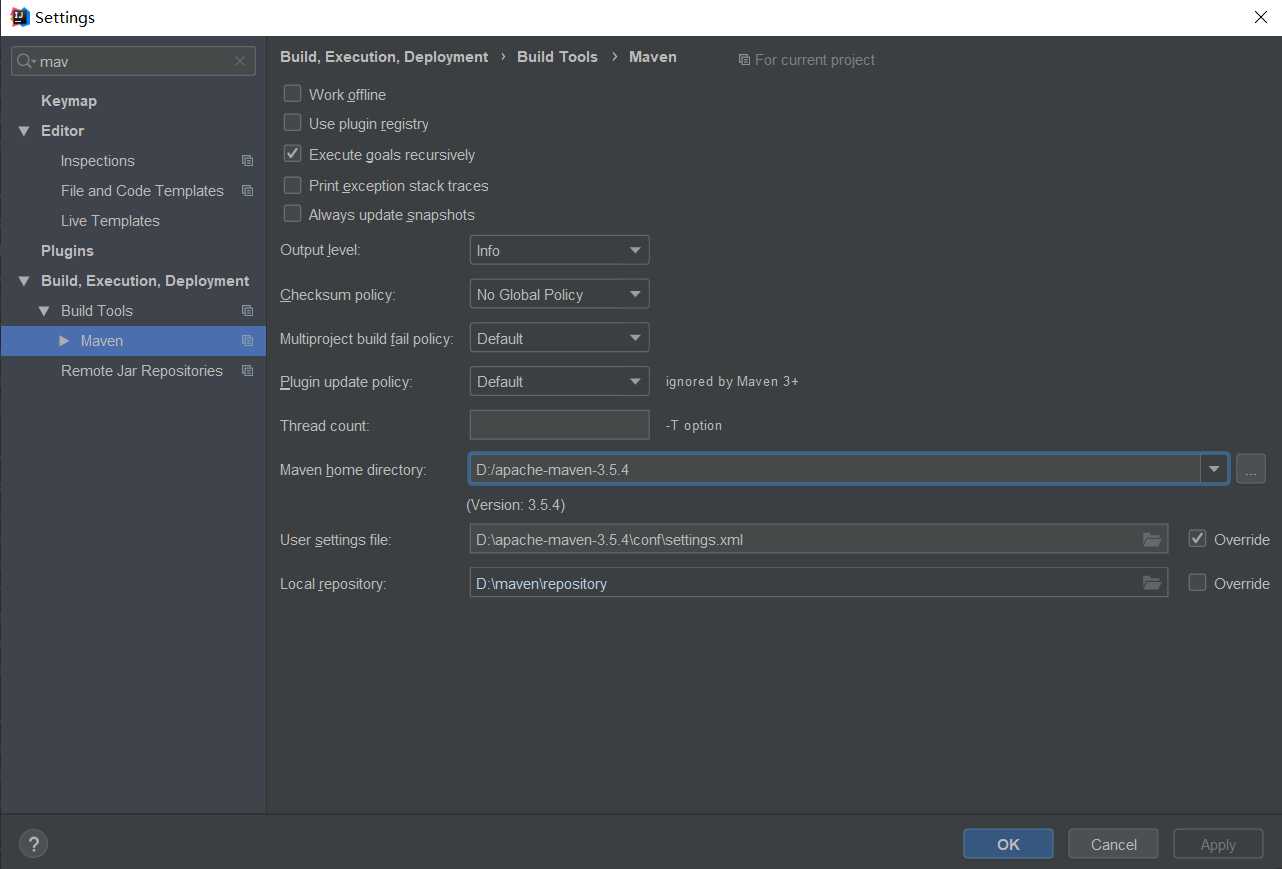Screen dimensions: 1282x869
Task: Click project-level icon beside Build Tools
Action: click(x=247, y=311)
